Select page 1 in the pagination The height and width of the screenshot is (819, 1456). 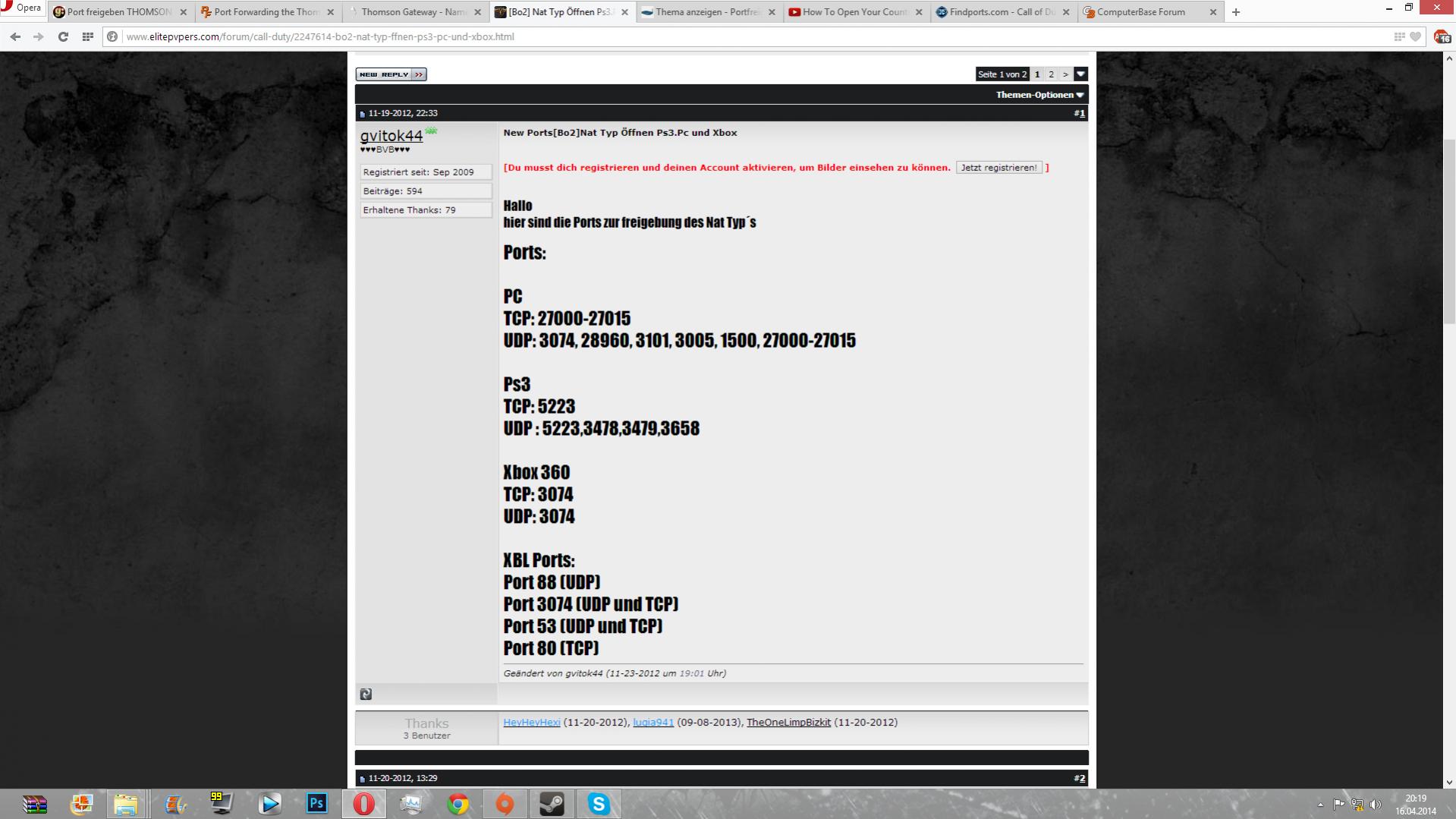point(1037,74)
